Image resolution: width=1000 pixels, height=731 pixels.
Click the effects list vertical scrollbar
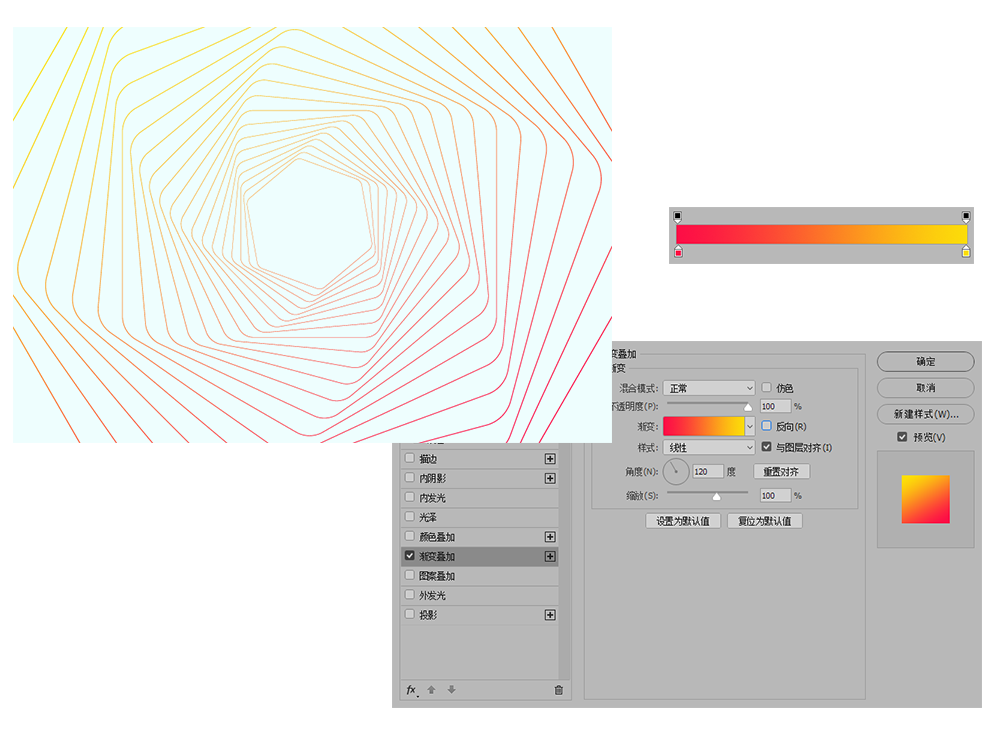[x=564, y=561]
